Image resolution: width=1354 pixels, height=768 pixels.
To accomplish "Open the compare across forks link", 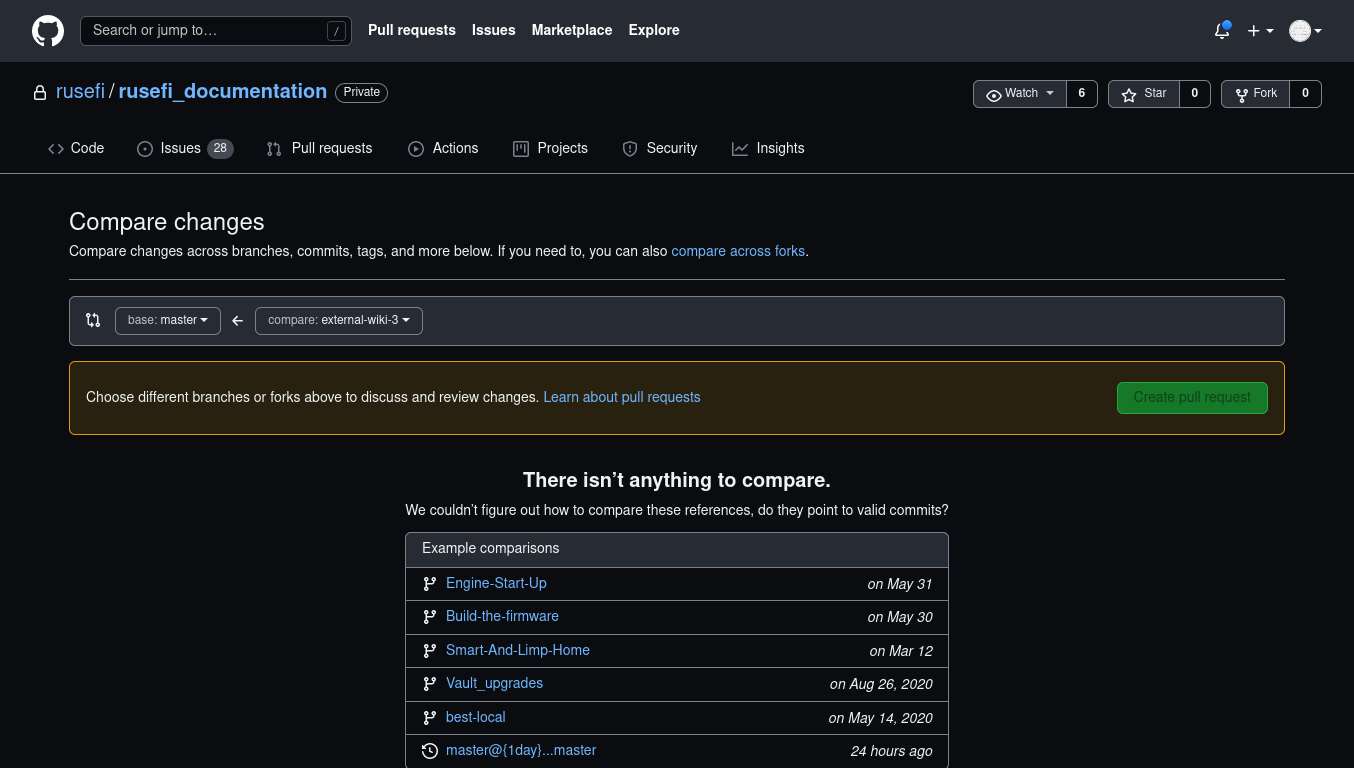I will tap(738, 251).
